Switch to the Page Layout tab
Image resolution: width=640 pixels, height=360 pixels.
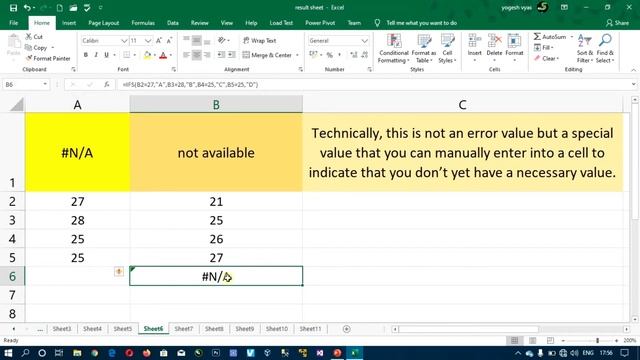(104, 23)
